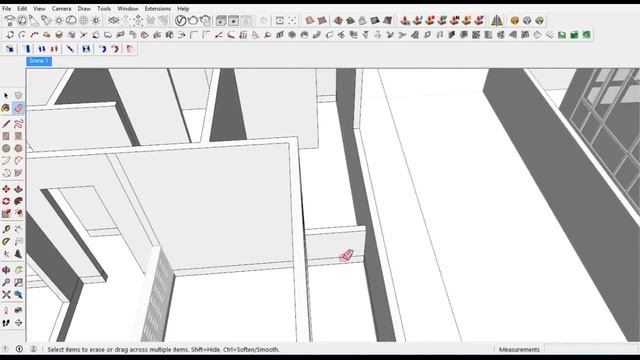Select the Eraser tool in left toolbar

coord(18,108)
